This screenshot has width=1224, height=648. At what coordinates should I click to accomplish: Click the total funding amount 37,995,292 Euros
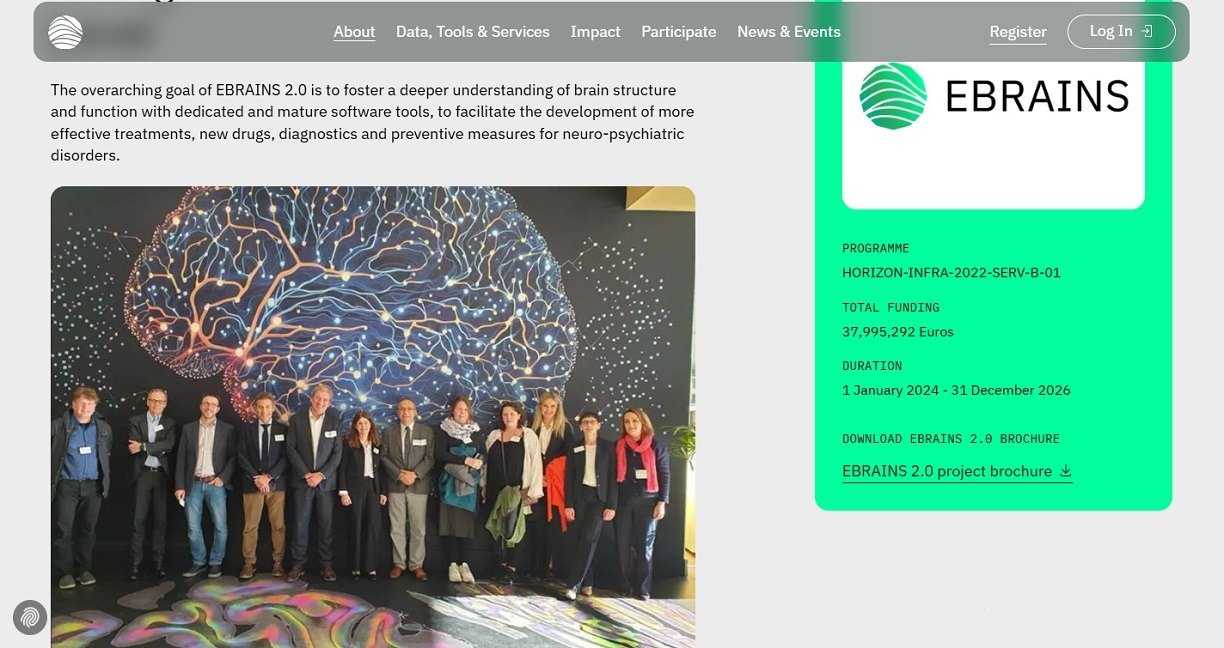tap(898, 332)
